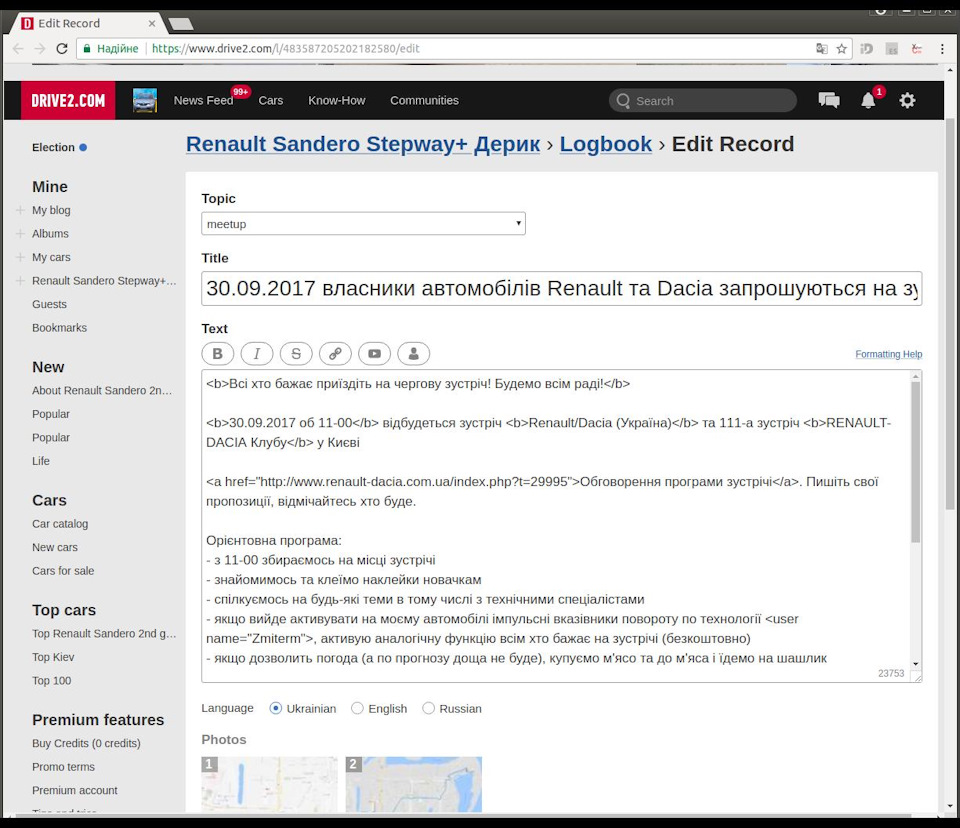Open Top Kiev link
The image size is (960, 828).
[53, 657]
